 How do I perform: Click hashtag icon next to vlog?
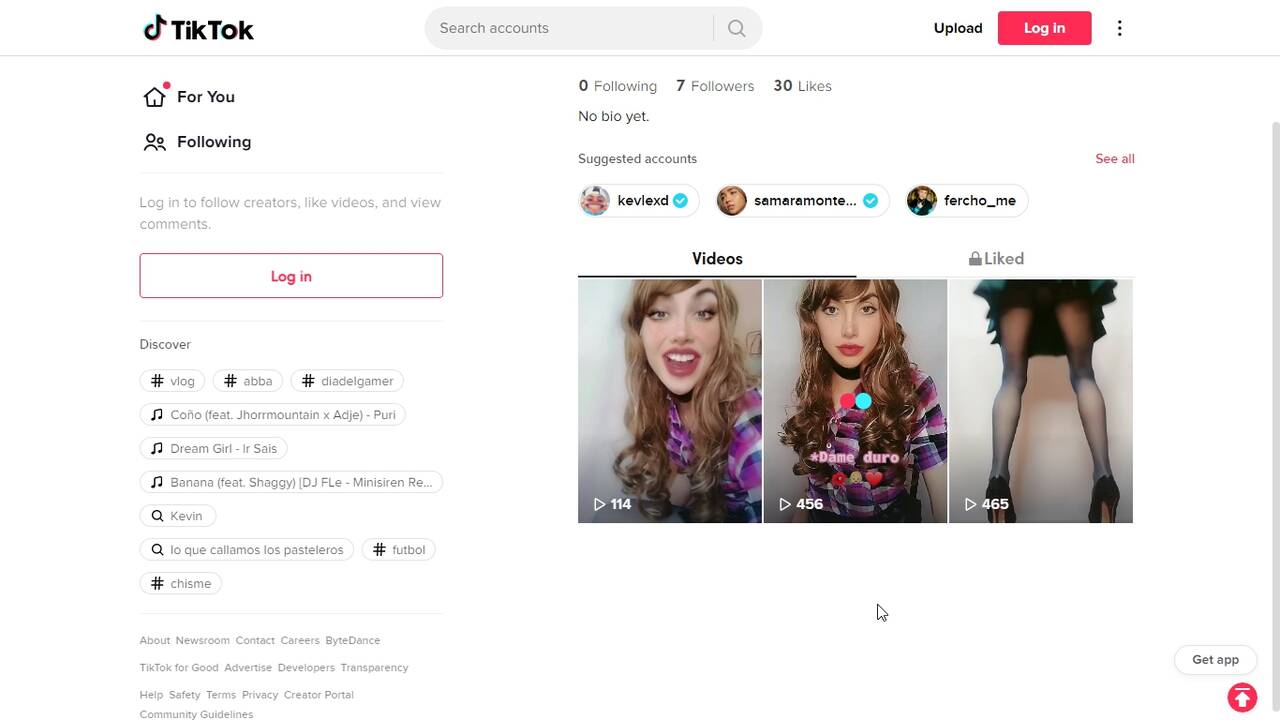click(157, 381)
